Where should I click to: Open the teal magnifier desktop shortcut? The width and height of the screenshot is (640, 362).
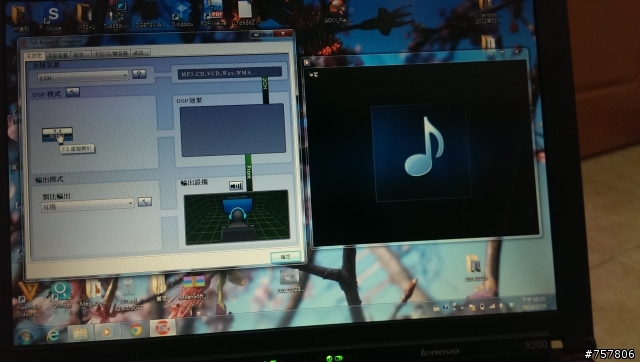tap(60, 295)
